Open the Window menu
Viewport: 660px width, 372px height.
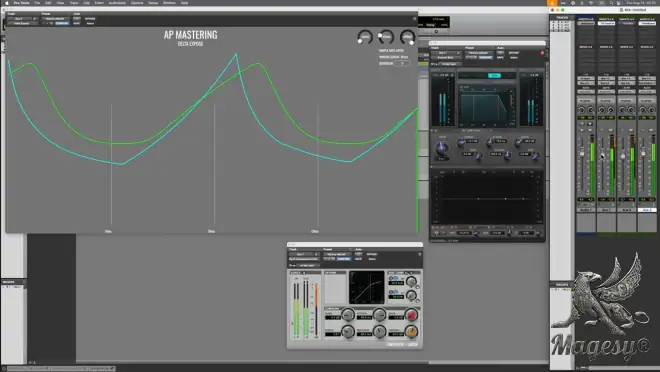point(169,3)
